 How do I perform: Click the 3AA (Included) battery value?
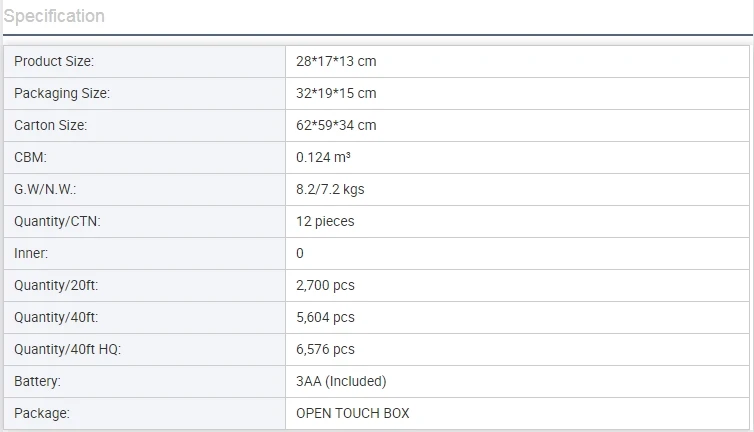pos(341,381)
